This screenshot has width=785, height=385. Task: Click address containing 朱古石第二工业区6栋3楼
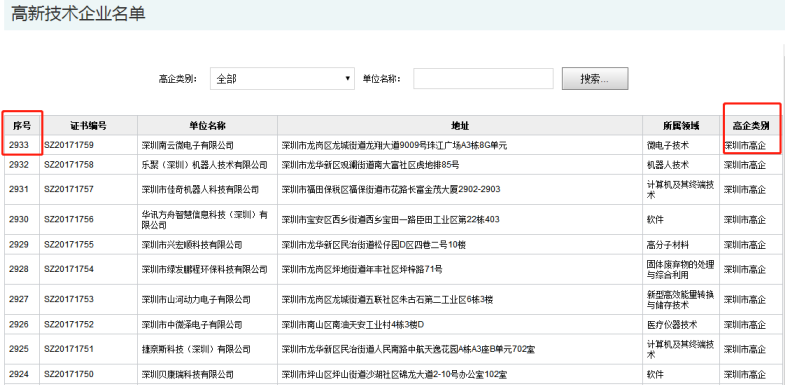387,299
